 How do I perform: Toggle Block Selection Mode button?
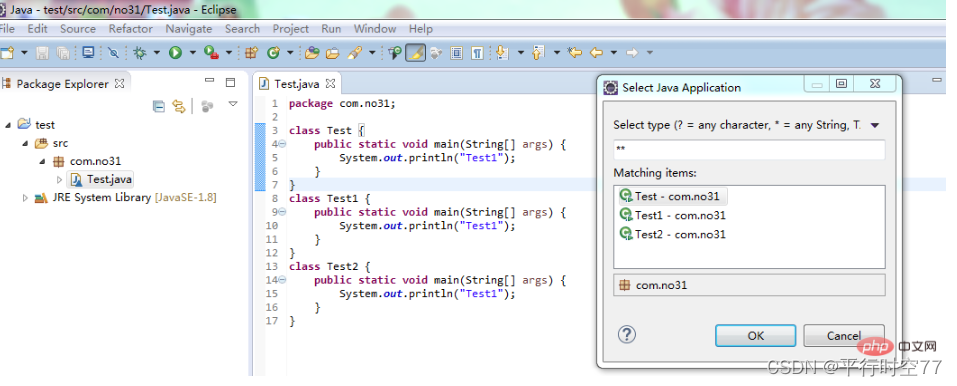457,53
